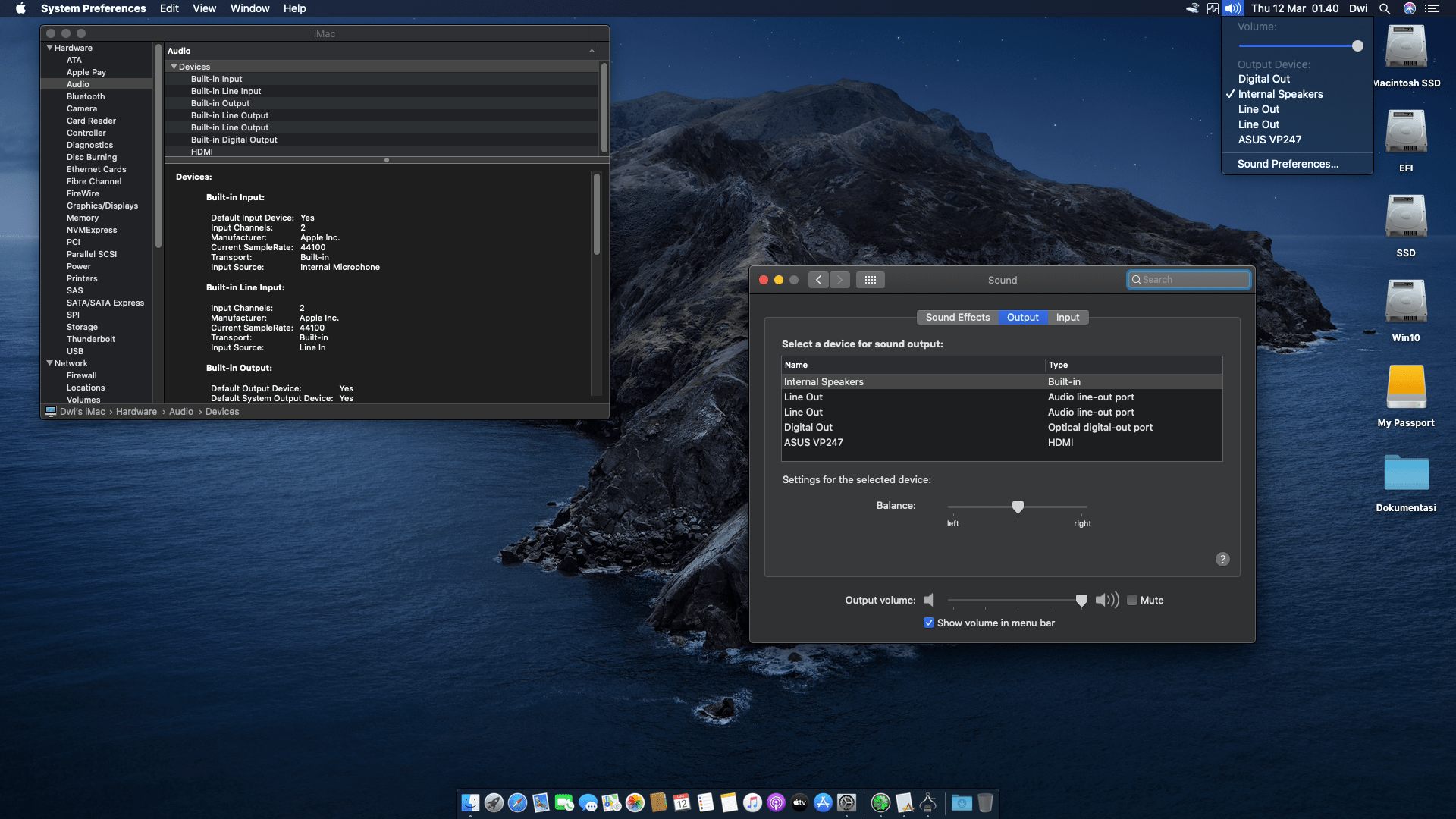Click Sound Preferences… in volume menu

[x=1288, y=164]
